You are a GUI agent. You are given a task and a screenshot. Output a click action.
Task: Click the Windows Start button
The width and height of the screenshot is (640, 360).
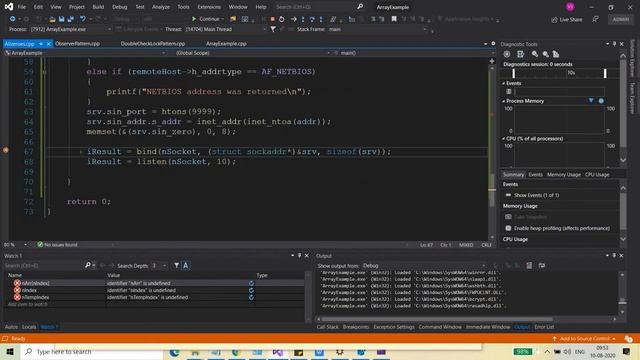(x=10, y=351)
